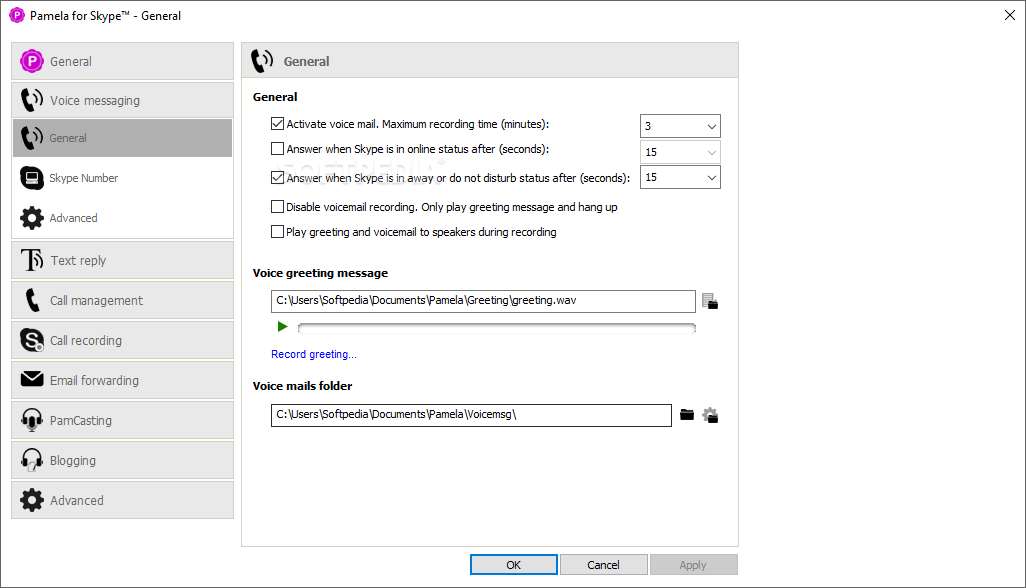Click the Call management handset icon
1026x588 pixels.
click(31, 300)
